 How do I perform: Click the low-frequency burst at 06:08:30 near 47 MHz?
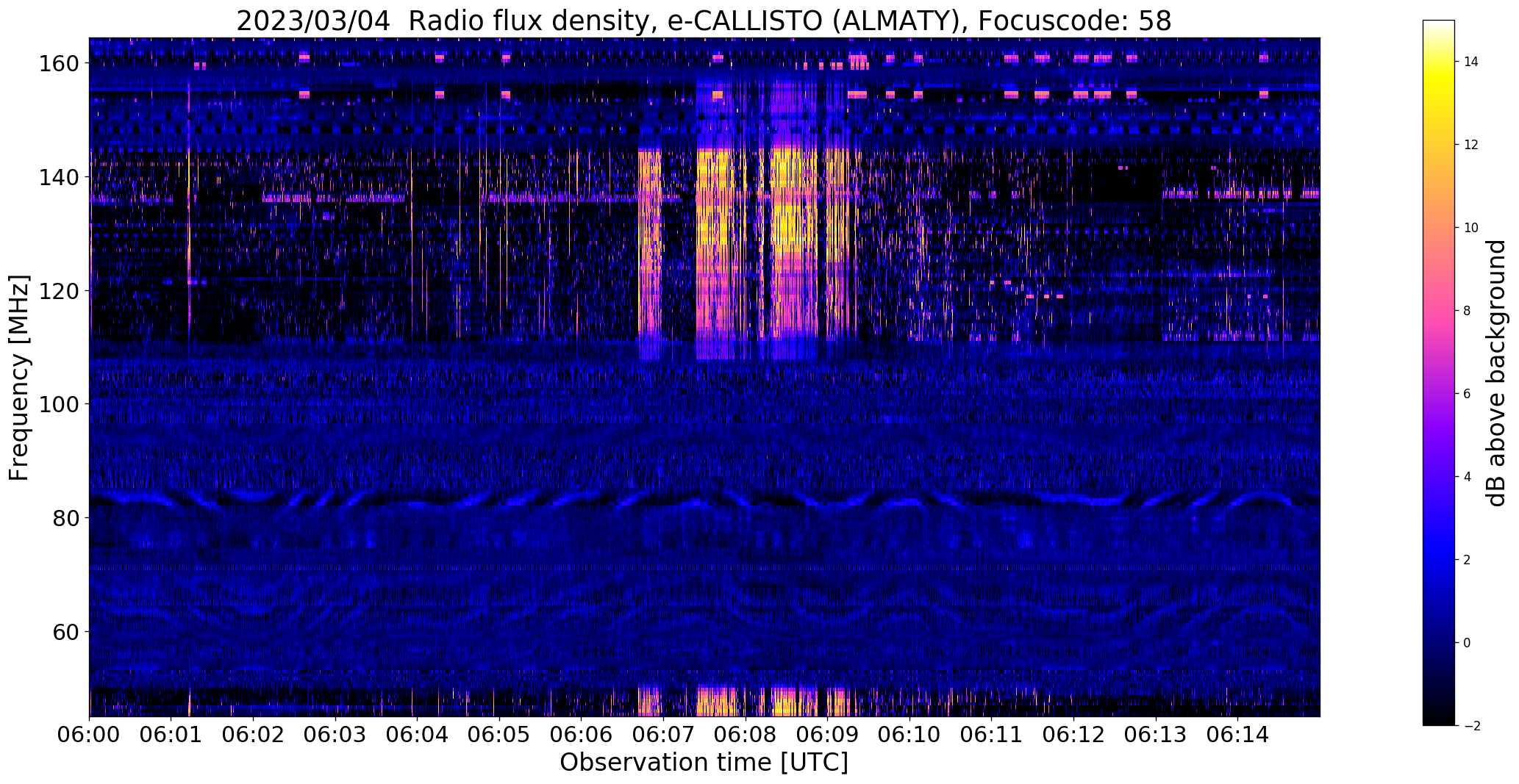pyautogui.click(x=794, y=702)
